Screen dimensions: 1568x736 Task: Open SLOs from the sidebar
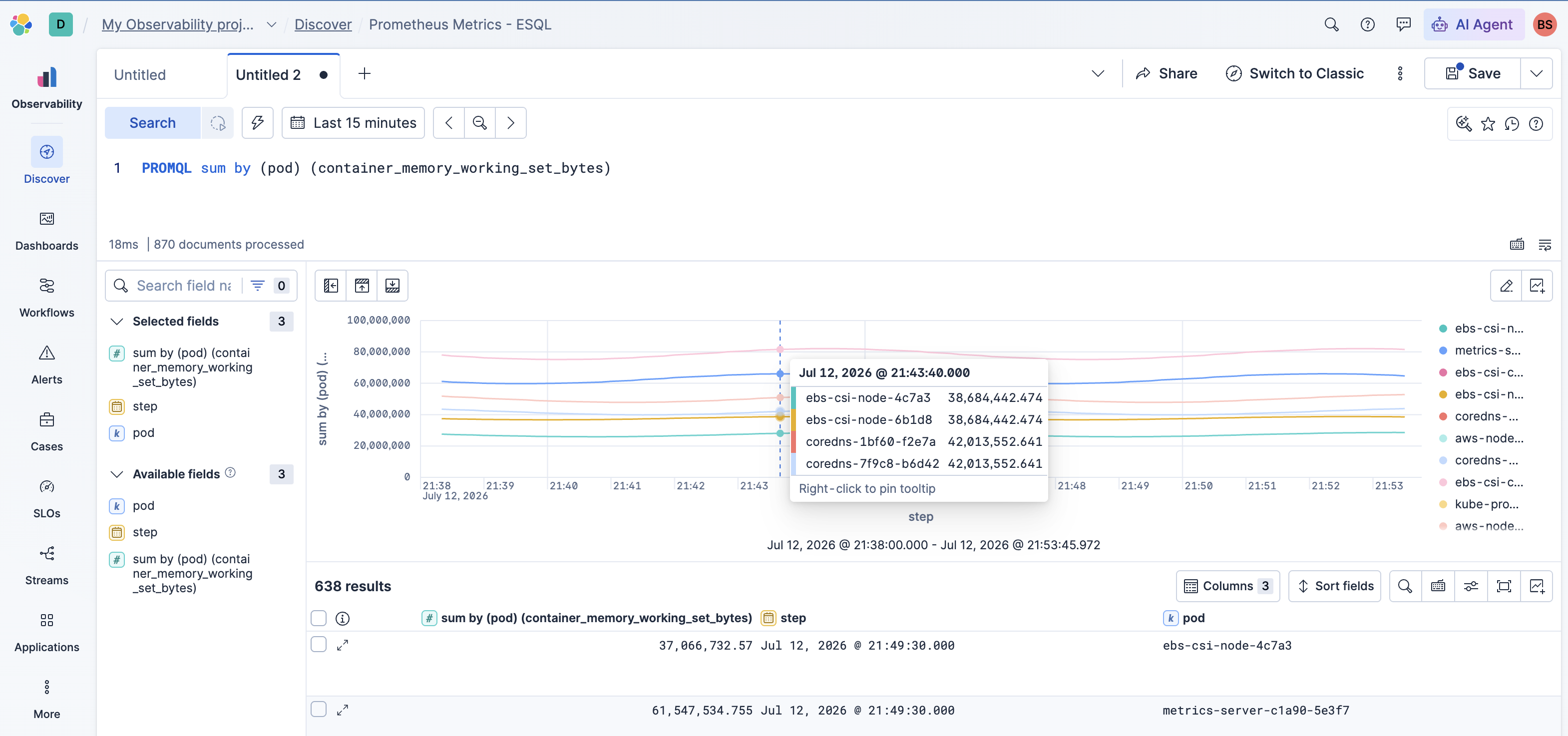[x=47, y=499]
